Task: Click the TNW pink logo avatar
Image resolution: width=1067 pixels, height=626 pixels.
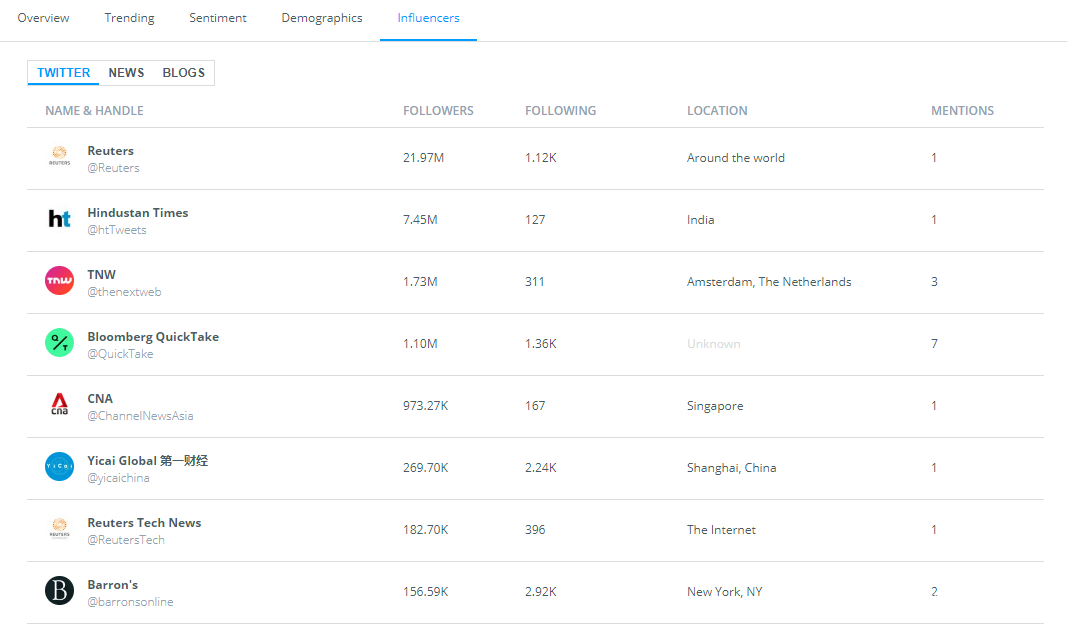Action: pyautogui.click(x=59, y=280)
